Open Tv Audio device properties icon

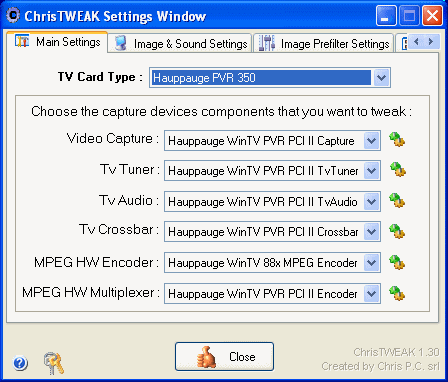[397, 201]
